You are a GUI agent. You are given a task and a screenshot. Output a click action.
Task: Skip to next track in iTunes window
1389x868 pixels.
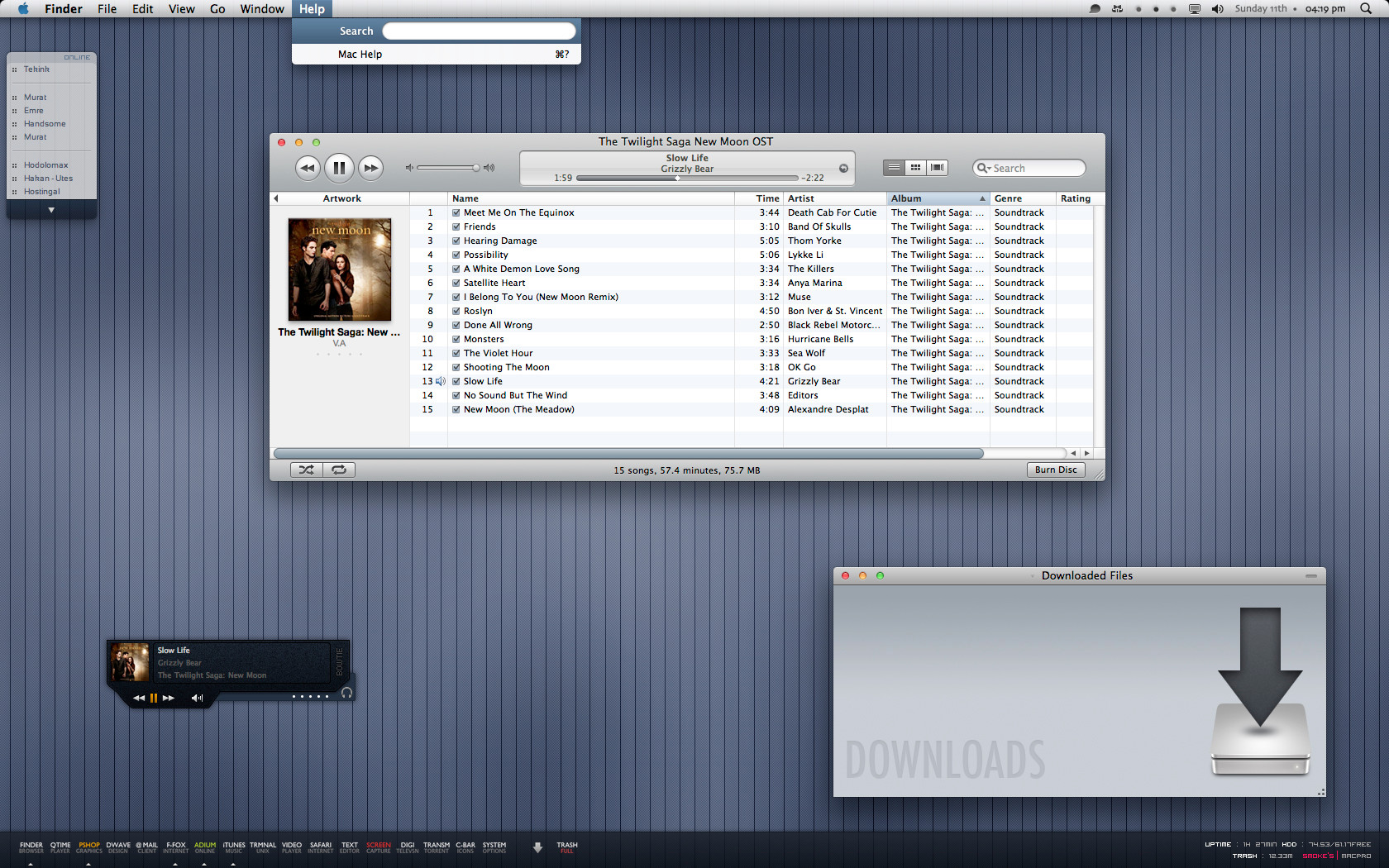(371, 168)
